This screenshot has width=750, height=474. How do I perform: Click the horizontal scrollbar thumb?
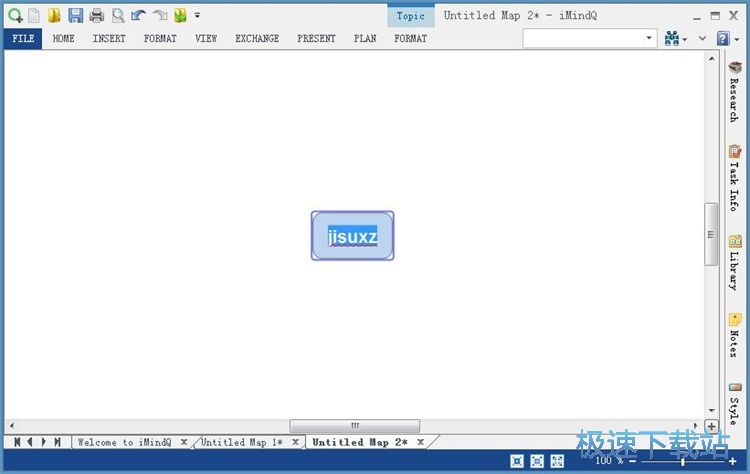[354, 425]
